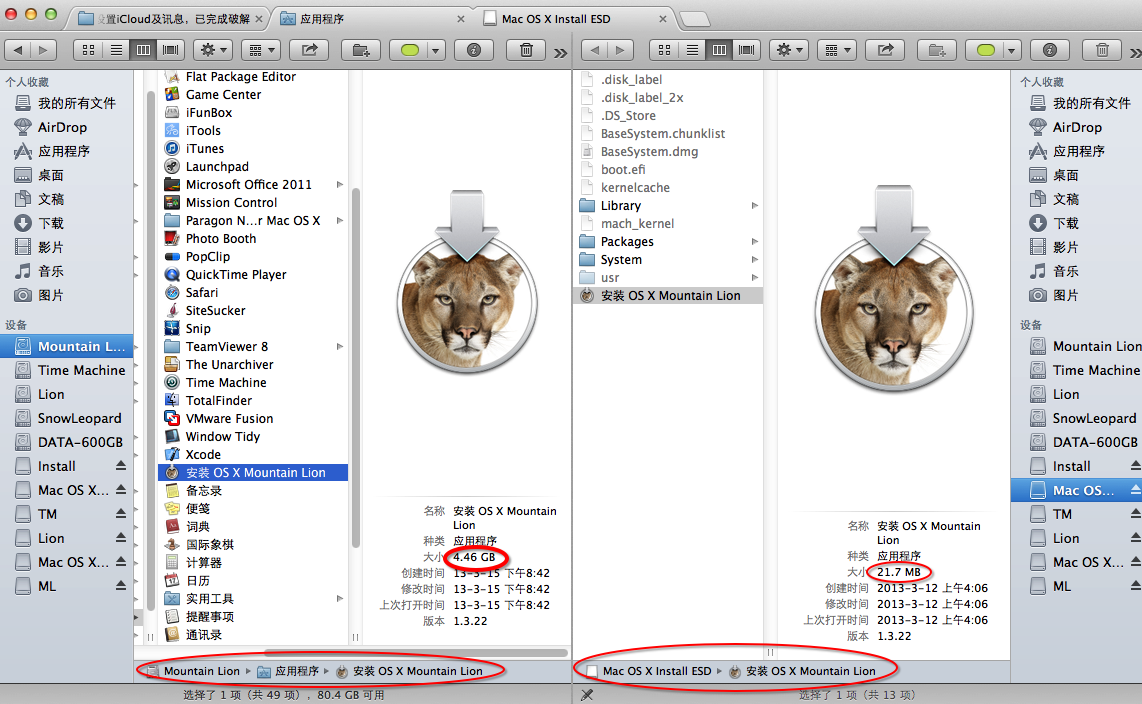
Task: Go back in left pane
Action: tap(17, 50)
